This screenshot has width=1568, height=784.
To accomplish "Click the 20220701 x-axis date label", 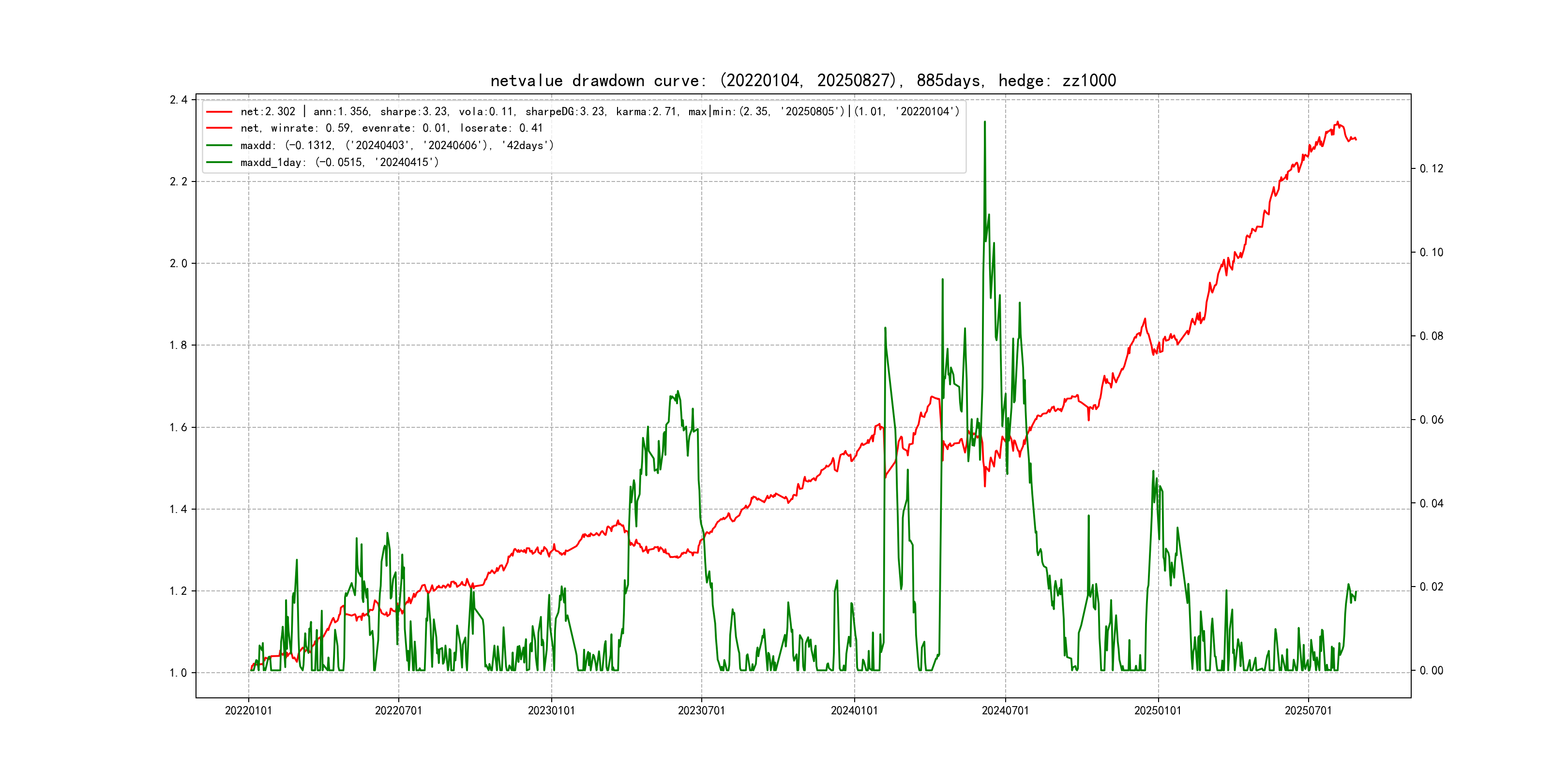I will (x=398, y=710).
